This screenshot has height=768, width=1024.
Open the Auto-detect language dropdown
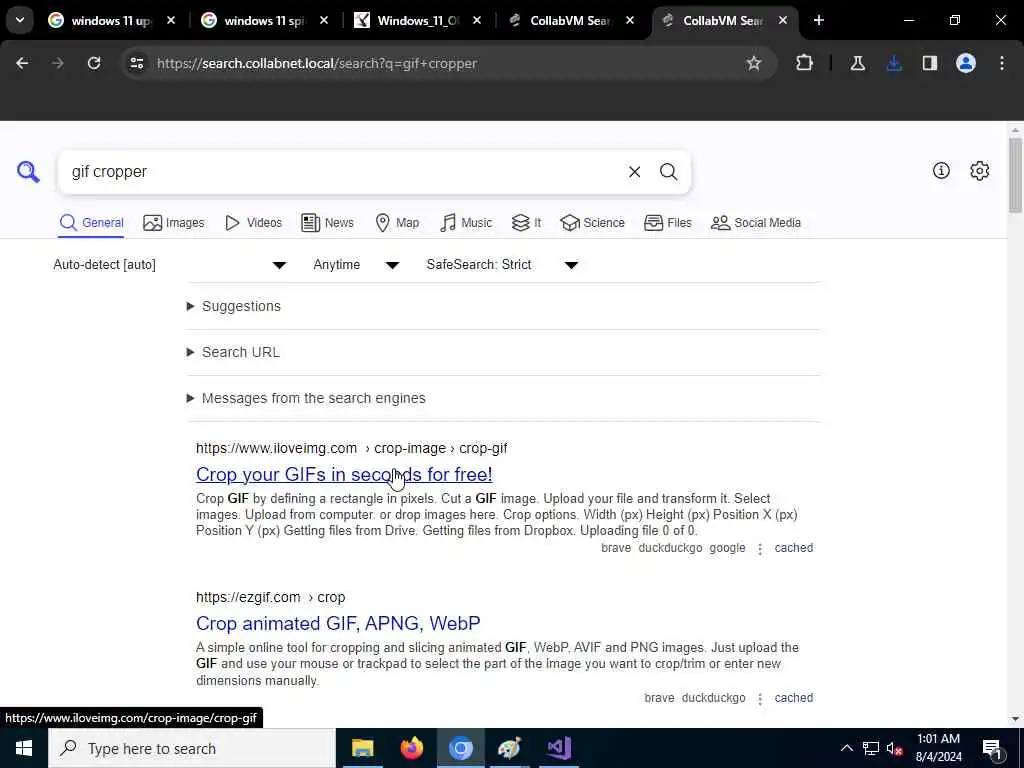[x=170, y=264]
